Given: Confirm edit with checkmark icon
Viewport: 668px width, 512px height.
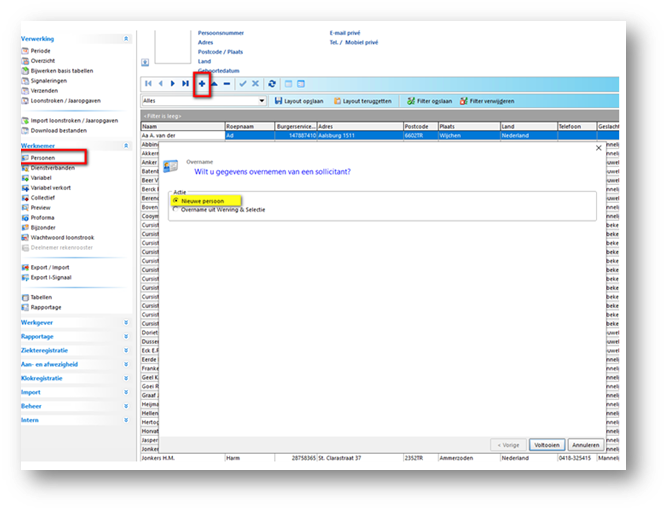Looking at the screenshot, I should (x=243, y=84).
